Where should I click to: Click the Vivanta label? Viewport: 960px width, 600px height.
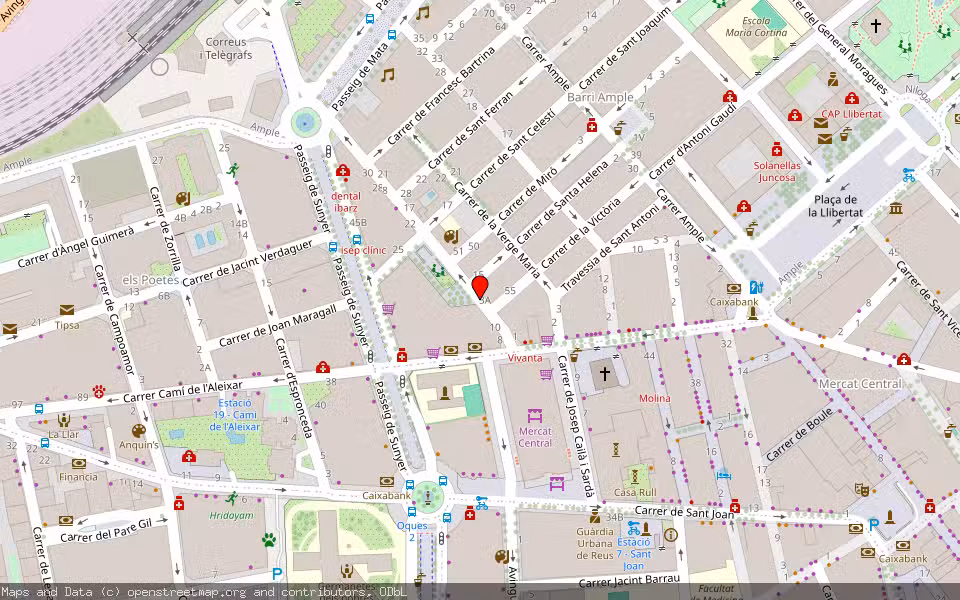525,358
